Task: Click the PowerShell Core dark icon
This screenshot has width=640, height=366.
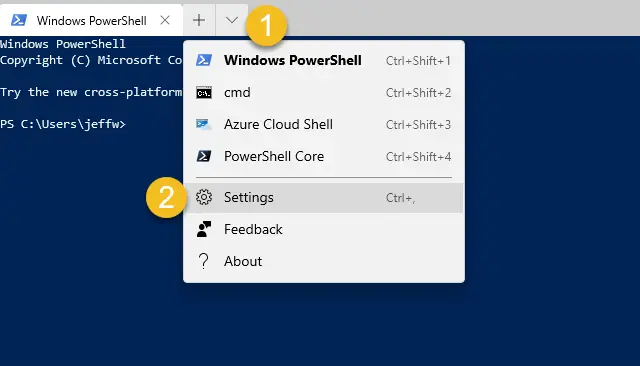Action: tap(204, 156)
